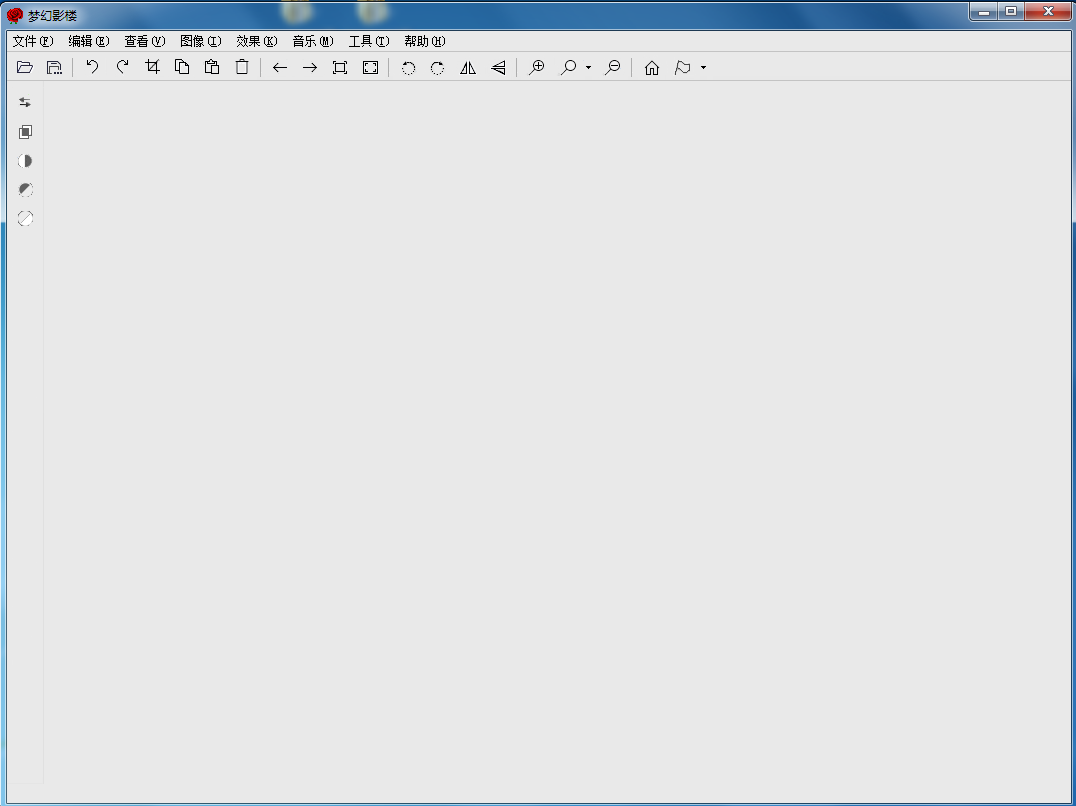The height and width of the screenshot is (806, 1076).
Task: Click the rose application icon in title bar
Action: [14, 15]
